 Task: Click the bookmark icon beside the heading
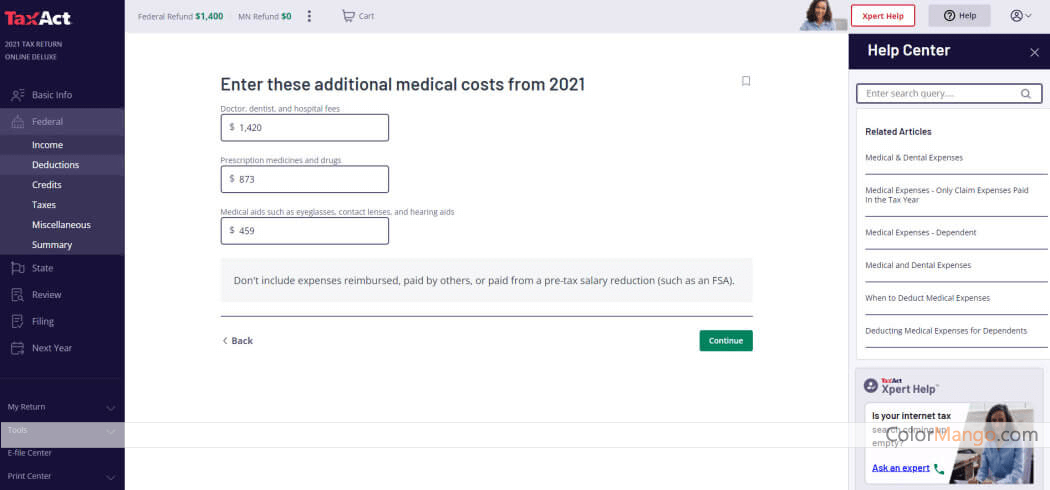746,81
